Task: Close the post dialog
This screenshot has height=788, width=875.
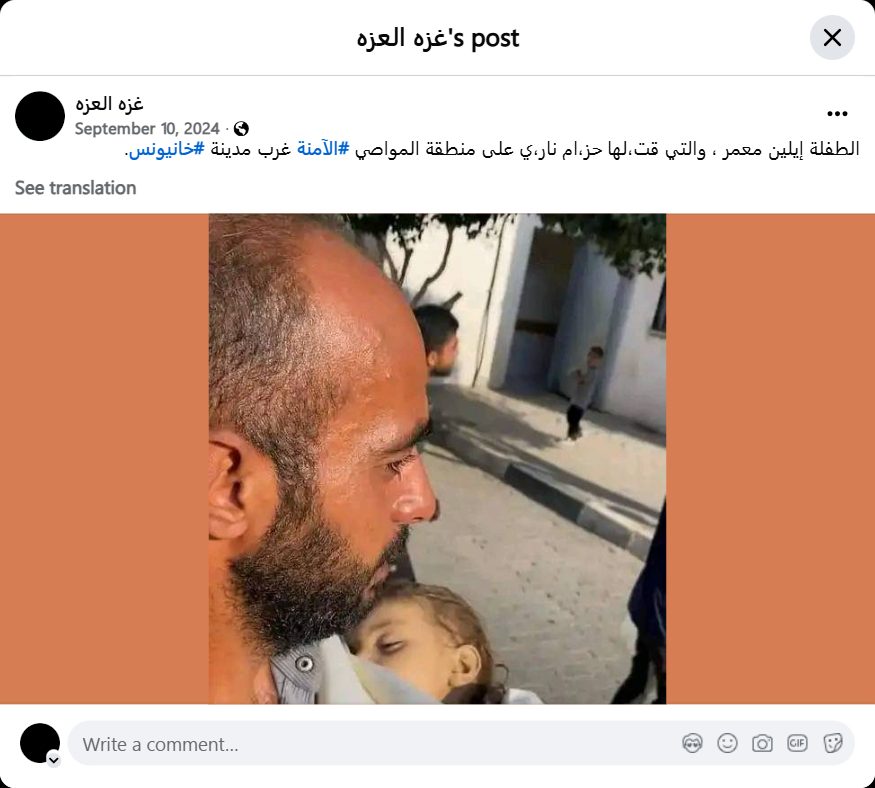Action: pos(831,38)
